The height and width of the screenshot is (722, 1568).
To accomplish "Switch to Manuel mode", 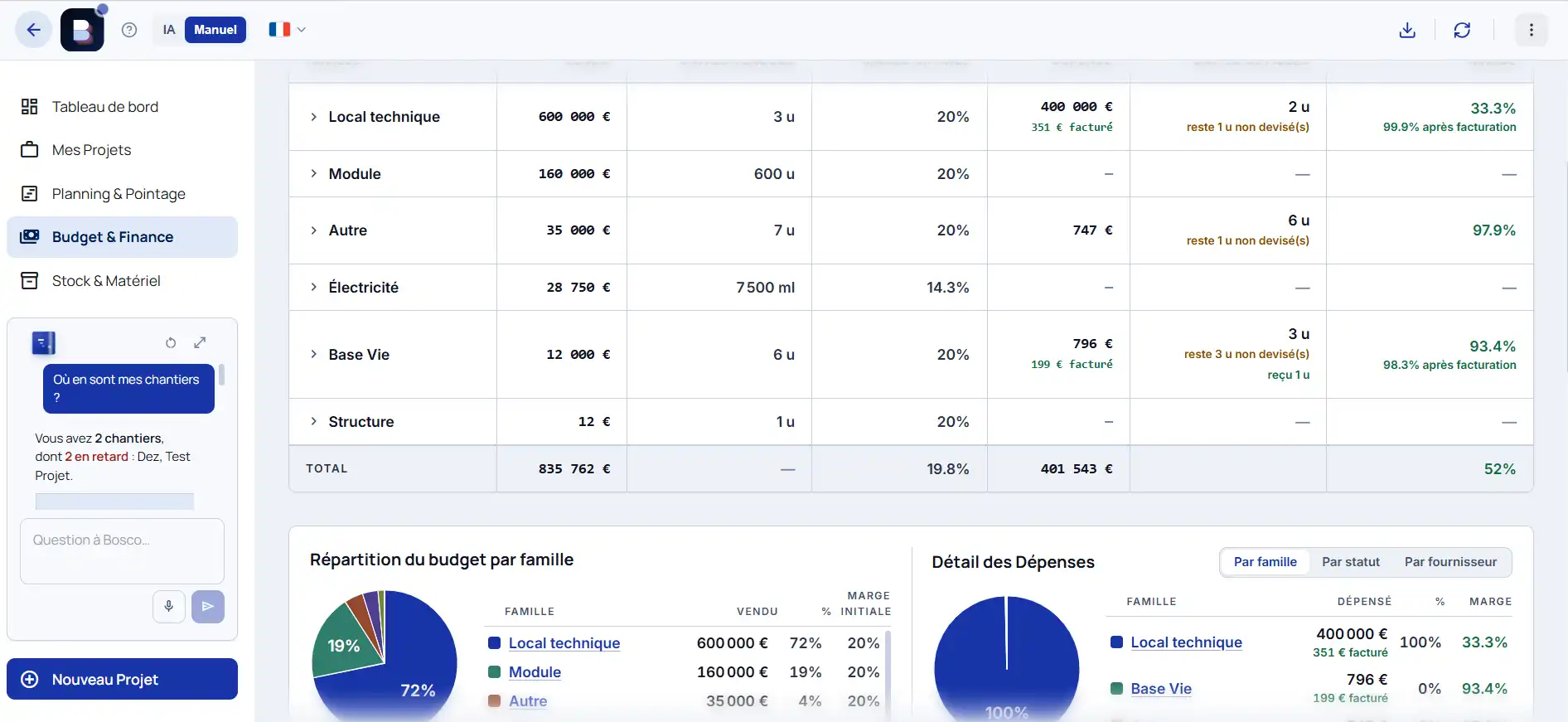I will (215, 30).
